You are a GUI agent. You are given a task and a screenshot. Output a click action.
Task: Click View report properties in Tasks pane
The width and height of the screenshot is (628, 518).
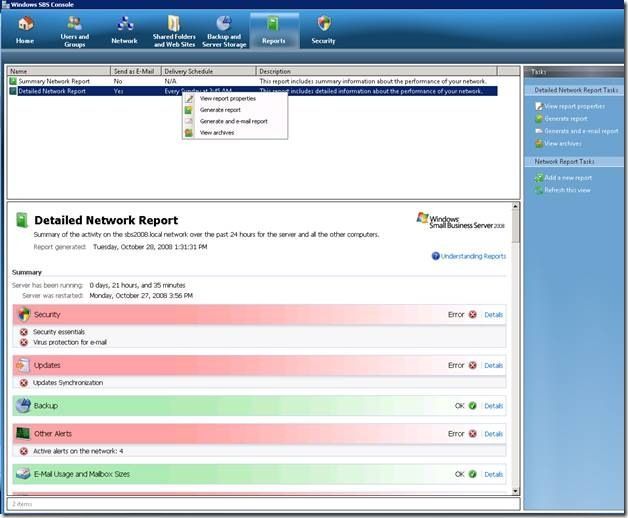coord(574,106)
